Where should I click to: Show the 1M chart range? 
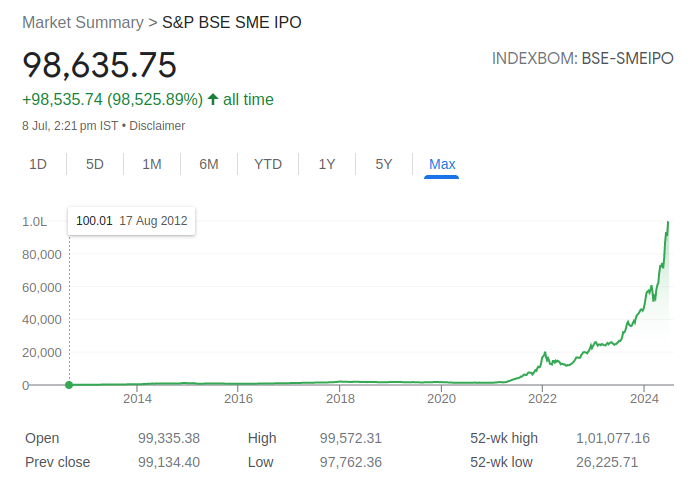[x=152, y=164]
